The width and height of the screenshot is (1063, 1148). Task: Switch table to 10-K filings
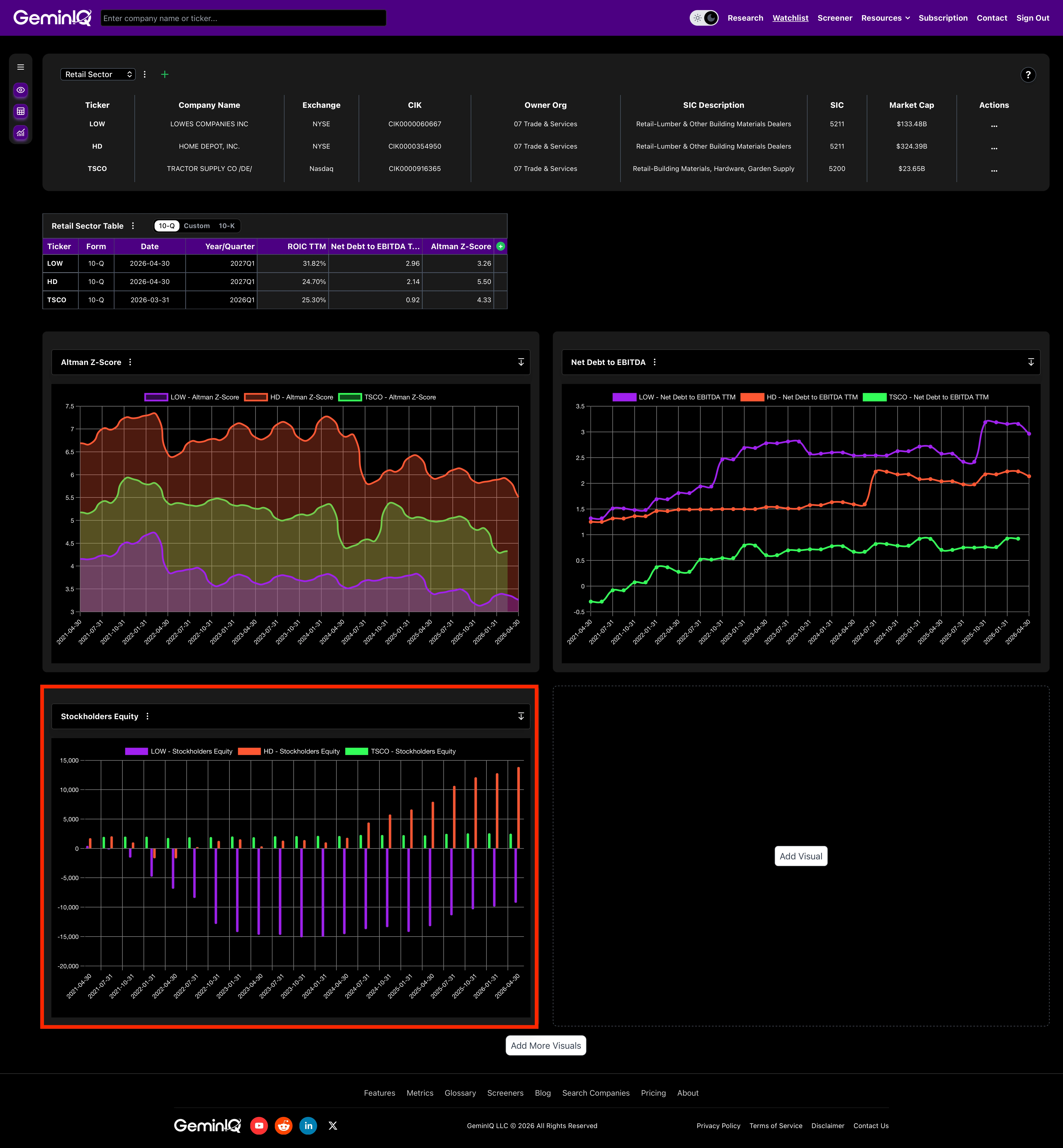[x=227, y=226]
